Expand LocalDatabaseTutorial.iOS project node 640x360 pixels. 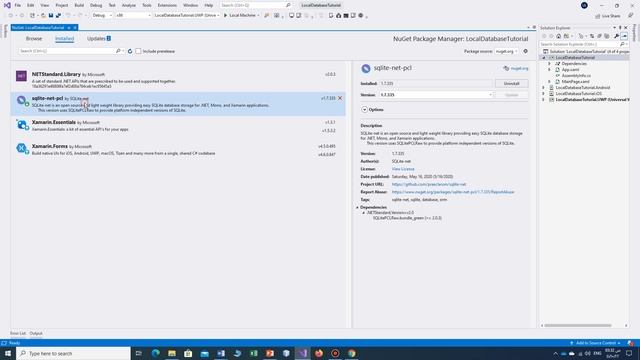point(543,93)
